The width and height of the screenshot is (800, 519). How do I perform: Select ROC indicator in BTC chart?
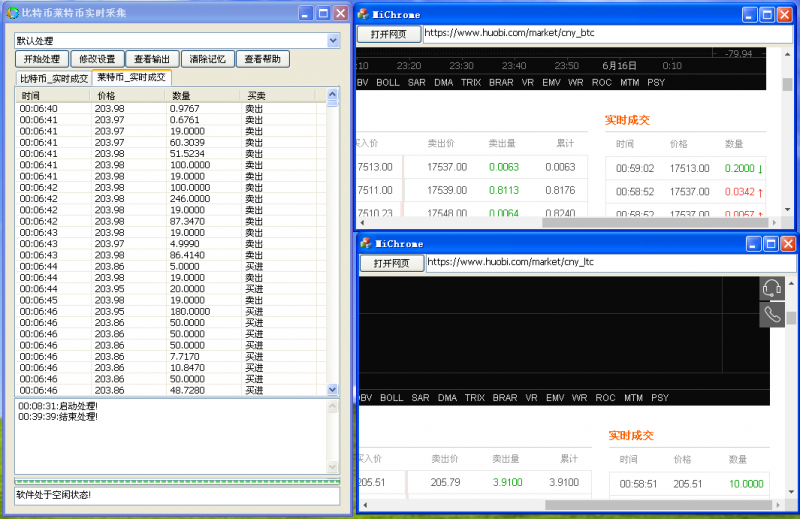pyautogui.click(x=602, y=82)
